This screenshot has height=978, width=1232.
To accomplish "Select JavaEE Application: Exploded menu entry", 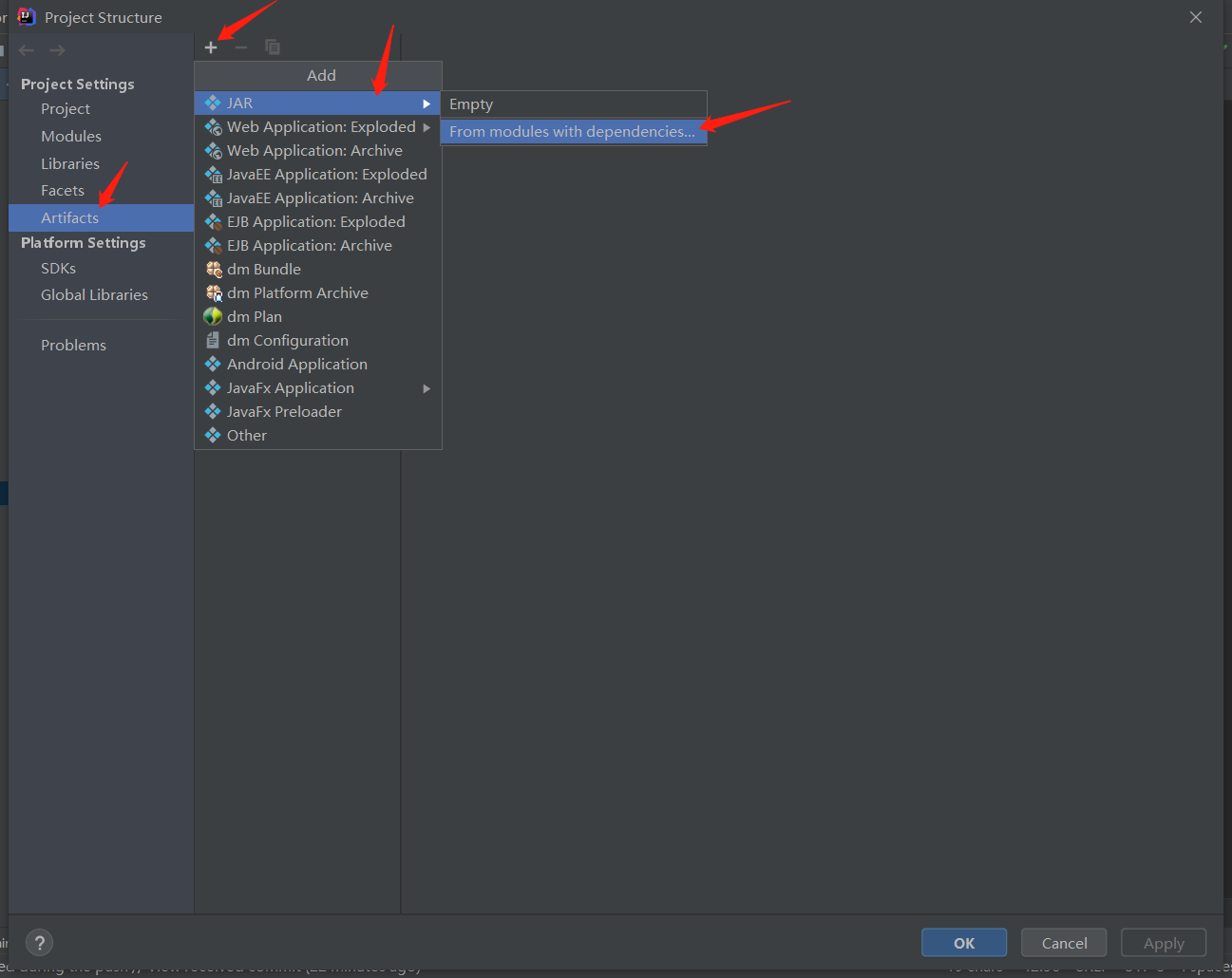I will pyautogui.click(x=317, y=174).
